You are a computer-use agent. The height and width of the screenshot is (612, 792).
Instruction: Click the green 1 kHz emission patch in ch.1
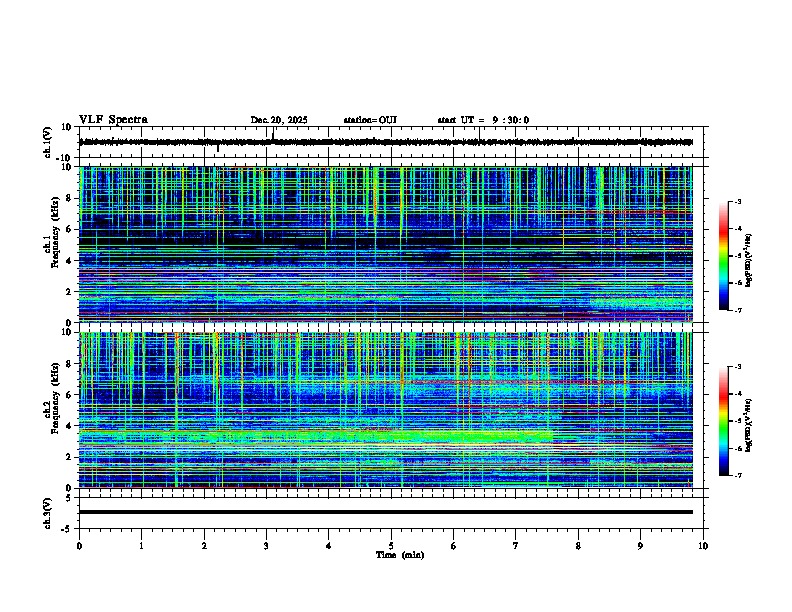tap(641, 304)
